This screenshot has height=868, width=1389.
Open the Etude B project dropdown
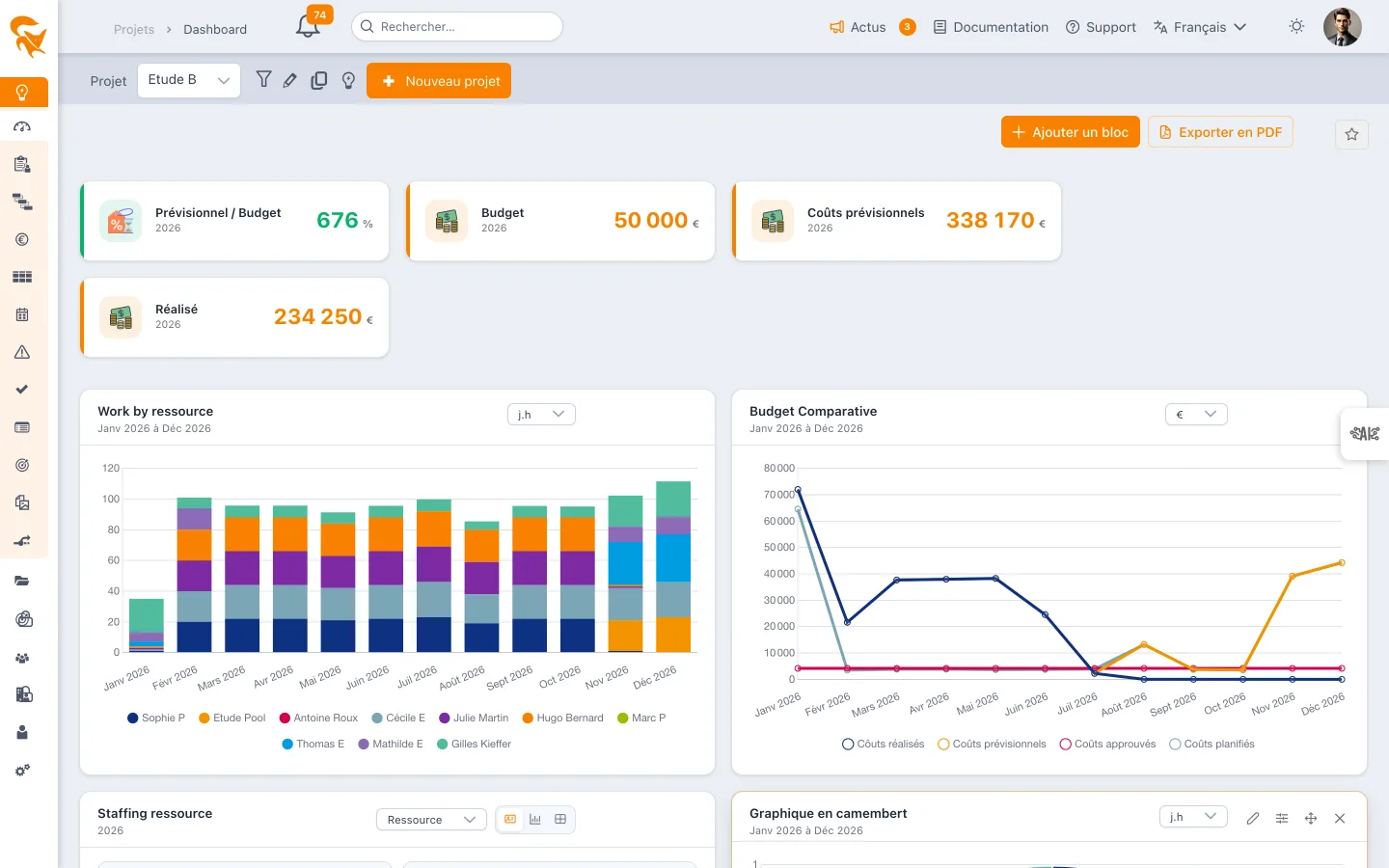189,81
